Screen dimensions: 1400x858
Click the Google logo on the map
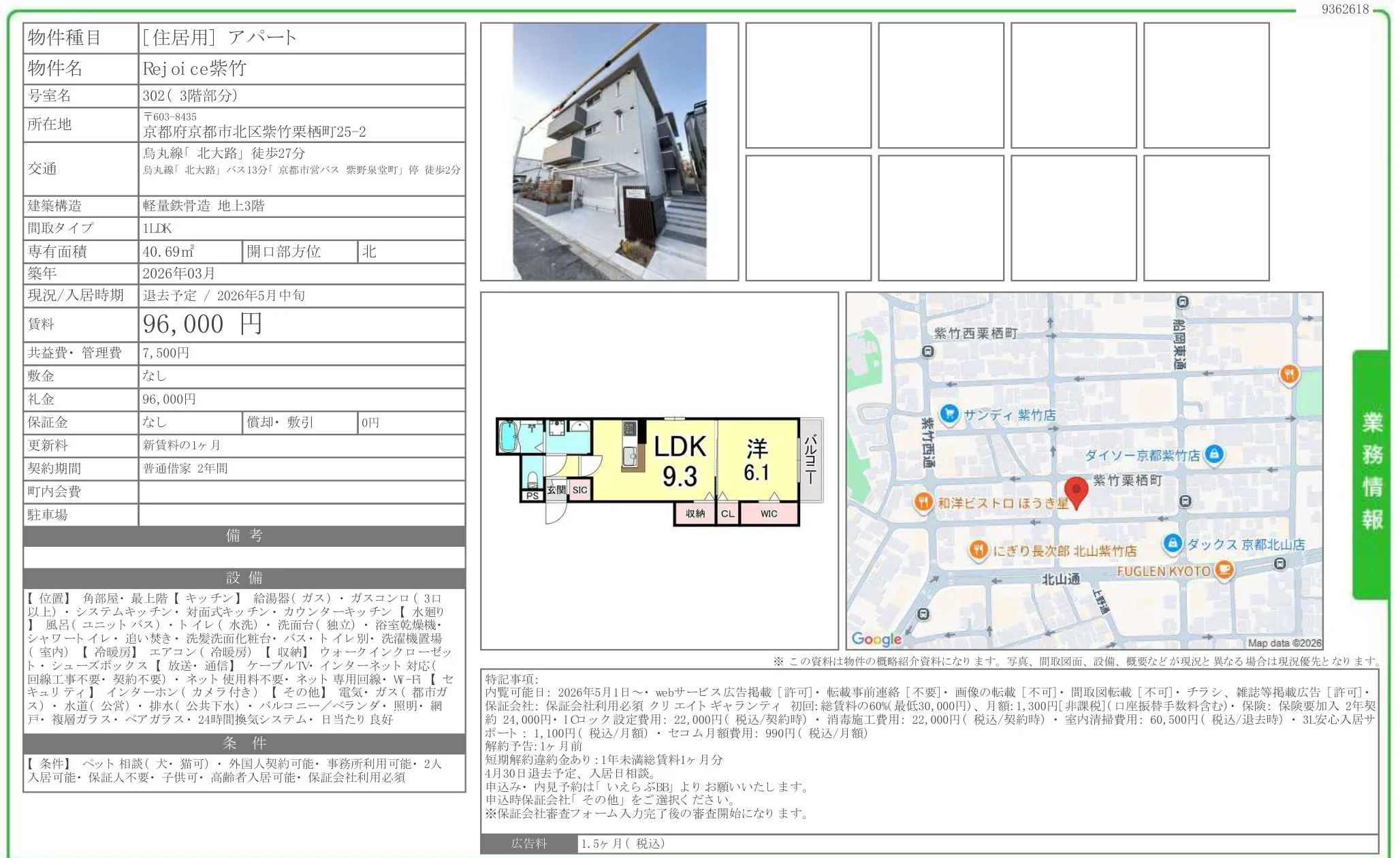pyautogui.click(x=877, y=639)
